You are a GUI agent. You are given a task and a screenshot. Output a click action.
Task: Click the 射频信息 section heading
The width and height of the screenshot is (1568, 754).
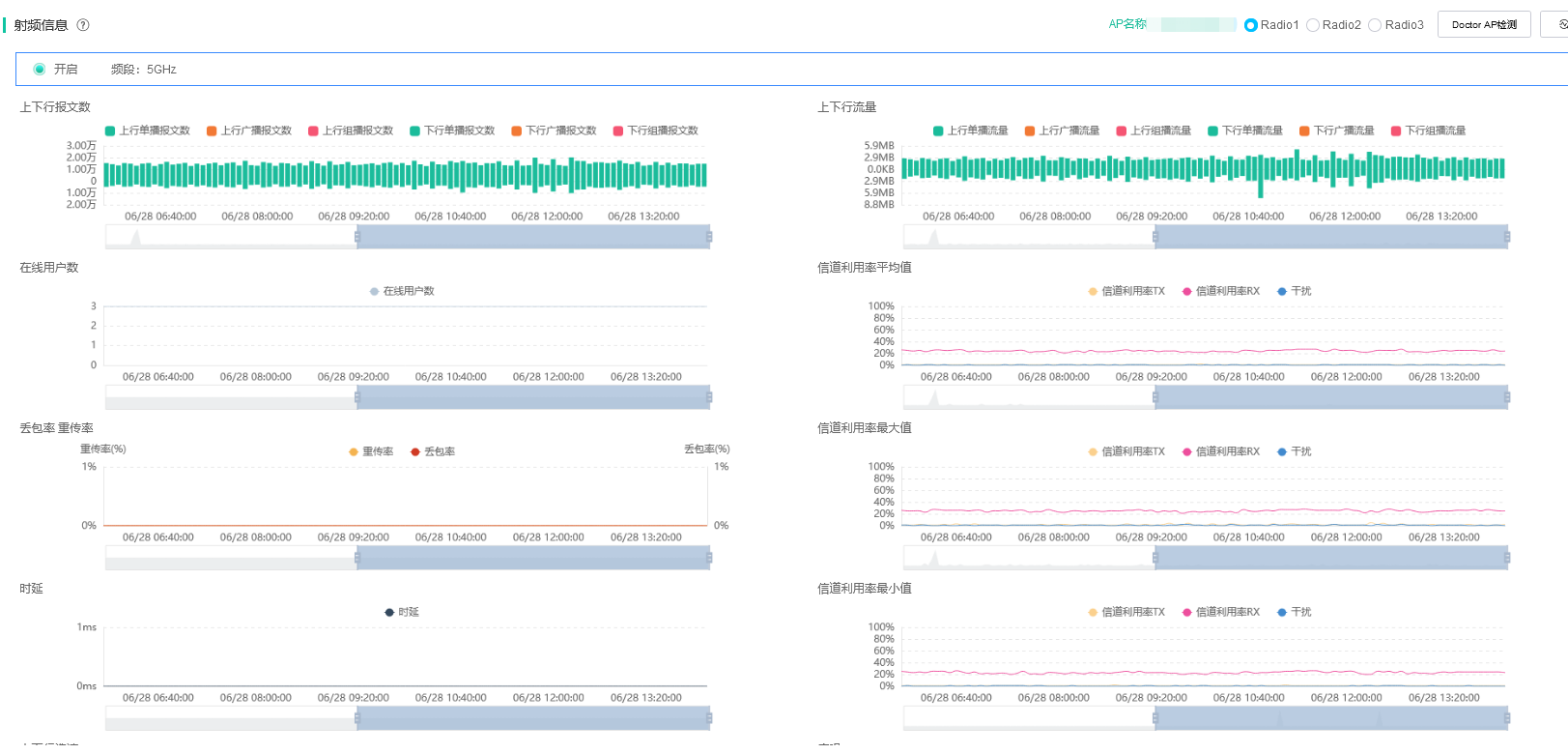point(41,25)
